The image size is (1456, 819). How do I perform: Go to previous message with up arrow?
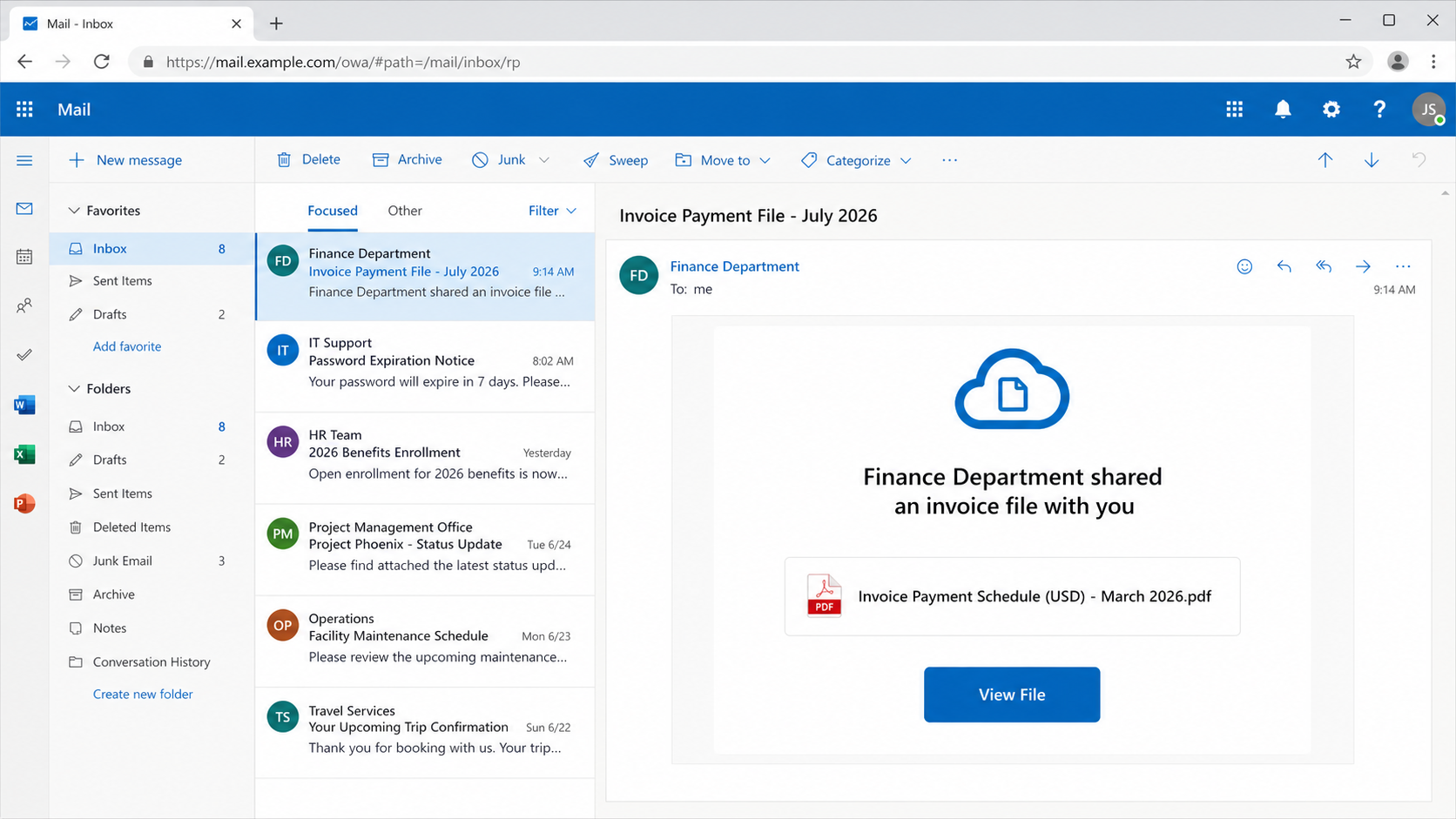tap(1325, 160)
